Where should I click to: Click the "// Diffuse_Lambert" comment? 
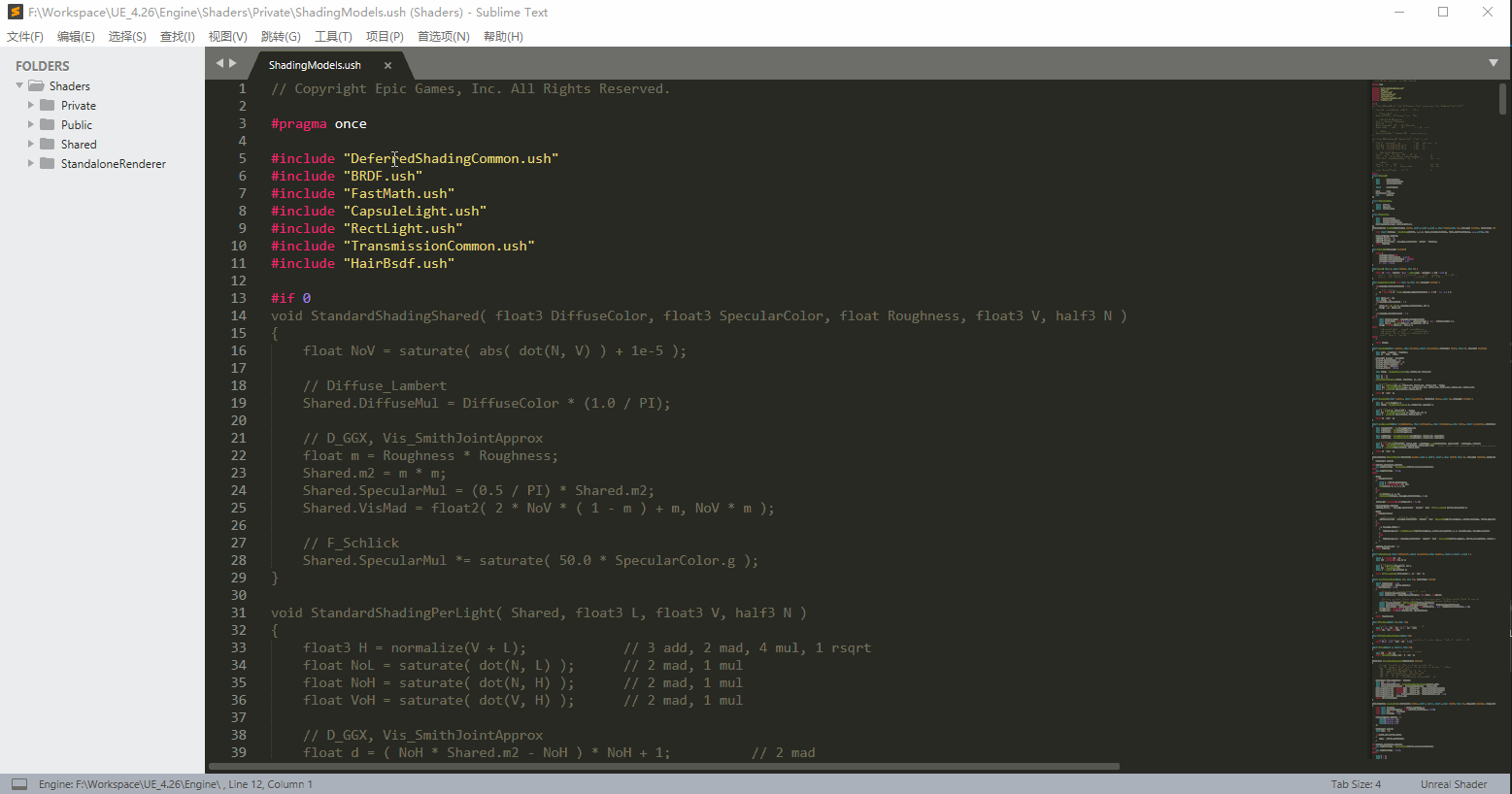tap(375, 385)
